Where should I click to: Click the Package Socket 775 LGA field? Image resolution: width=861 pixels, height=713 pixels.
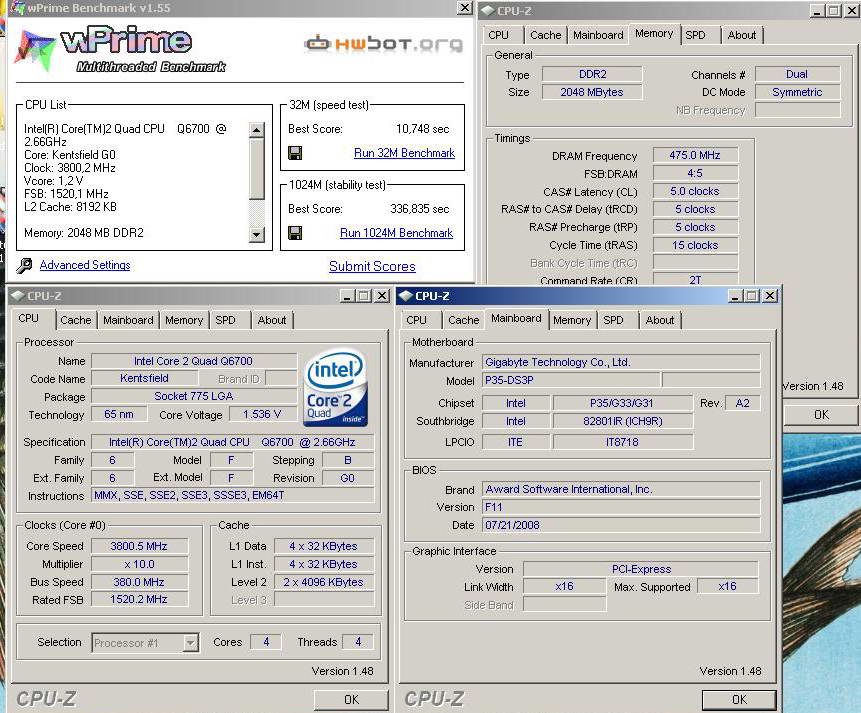[x=193, y=396]
